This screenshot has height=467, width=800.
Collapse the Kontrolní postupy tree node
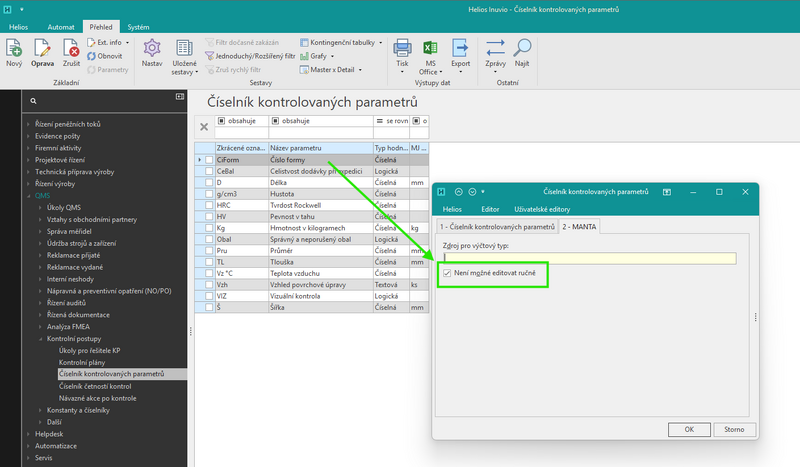(x=40, y=339)
